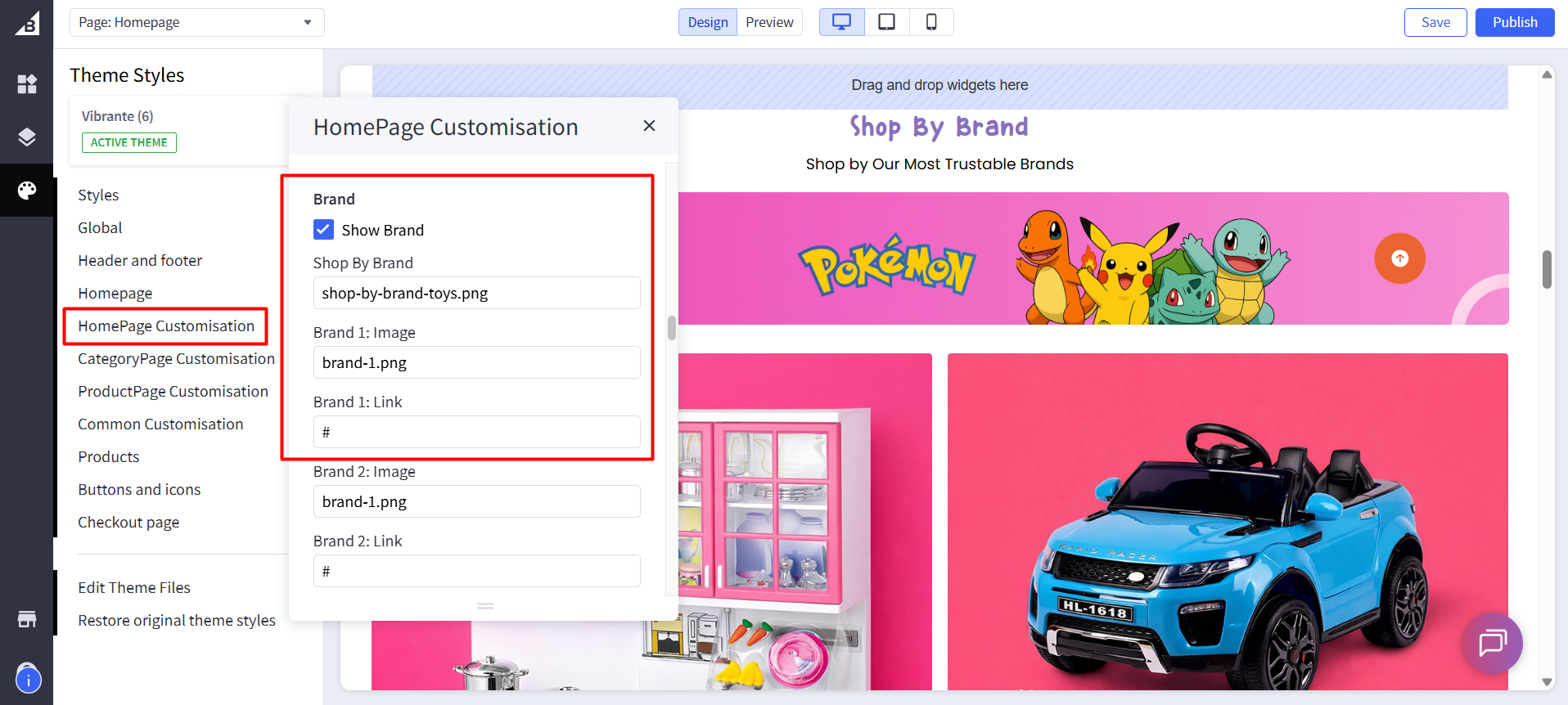Click Restore original theme styles link
The image size is (1568, 705).
pos(177,620)
